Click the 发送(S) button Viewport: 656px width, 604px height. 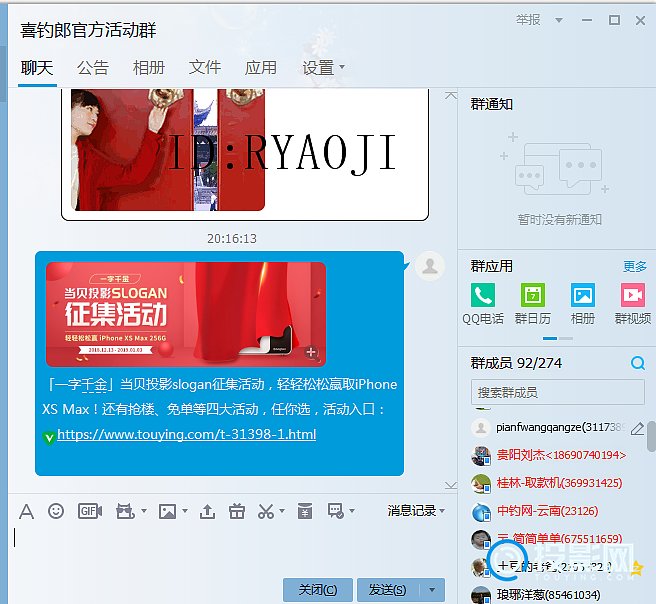(x=388, y=590)
